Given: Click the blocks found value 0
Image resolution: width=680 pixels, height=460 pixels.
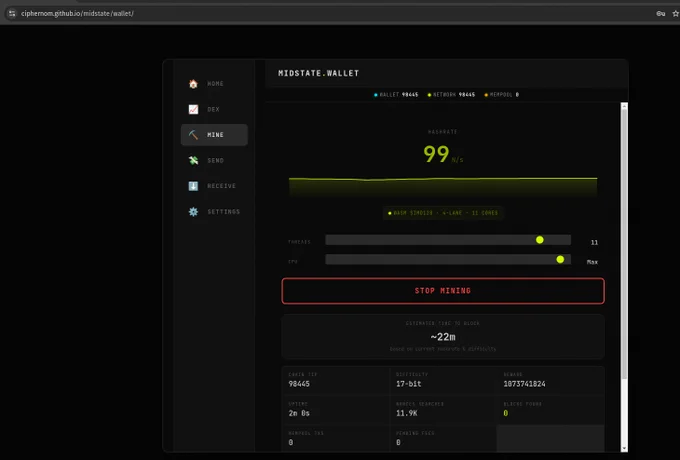Looking at the screenshot, I should tap(506, 413).
